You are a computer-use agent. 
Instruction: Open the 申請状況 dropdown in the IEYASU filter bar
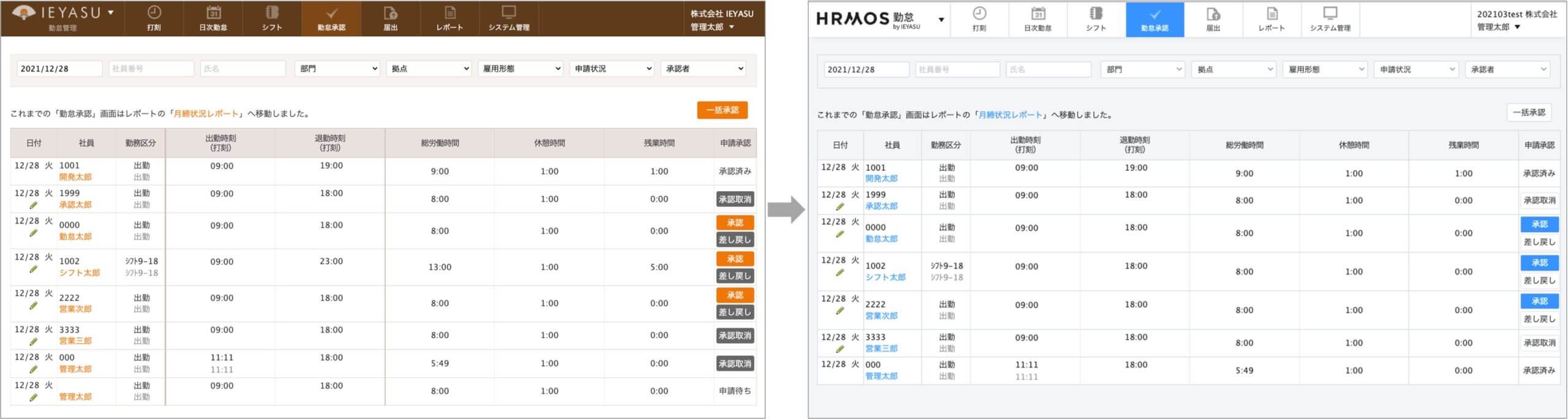coord(612,69)
